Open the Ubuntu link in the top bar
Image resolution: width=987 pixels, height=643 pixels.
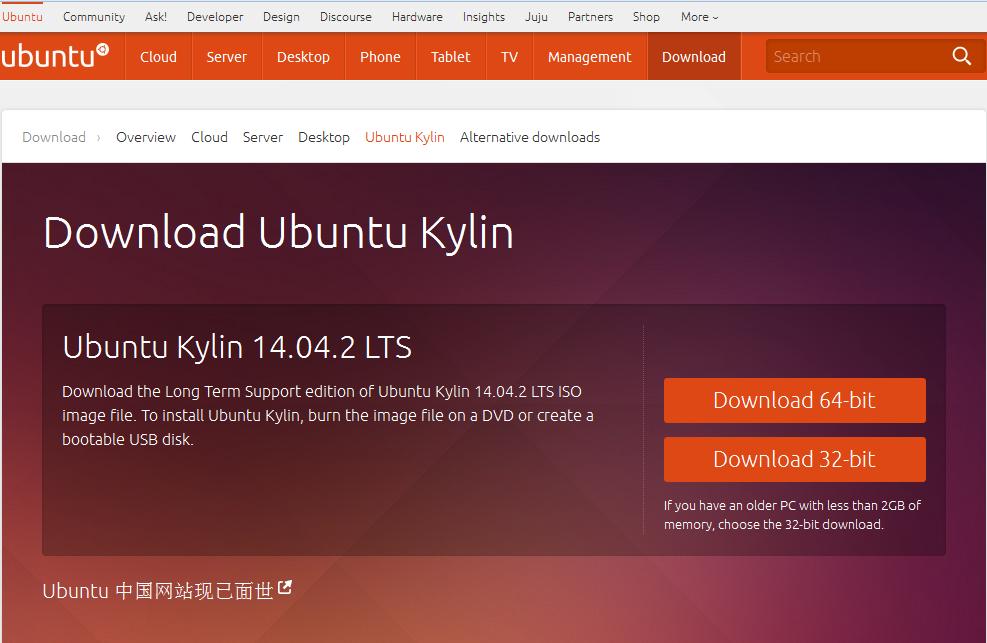(x=22, y=17)
